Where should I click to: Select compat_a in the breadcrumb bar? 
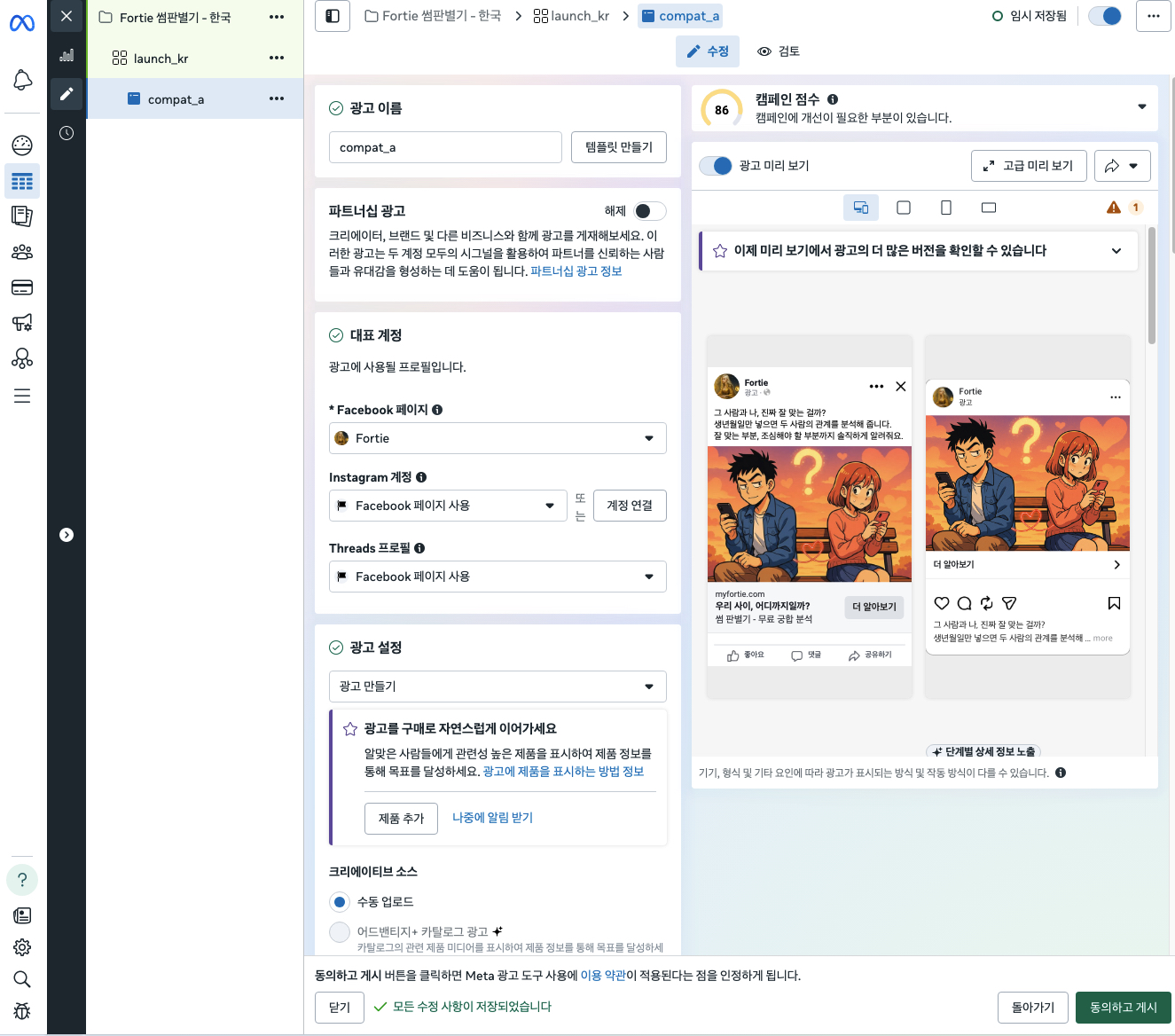(x=680, y=15)
